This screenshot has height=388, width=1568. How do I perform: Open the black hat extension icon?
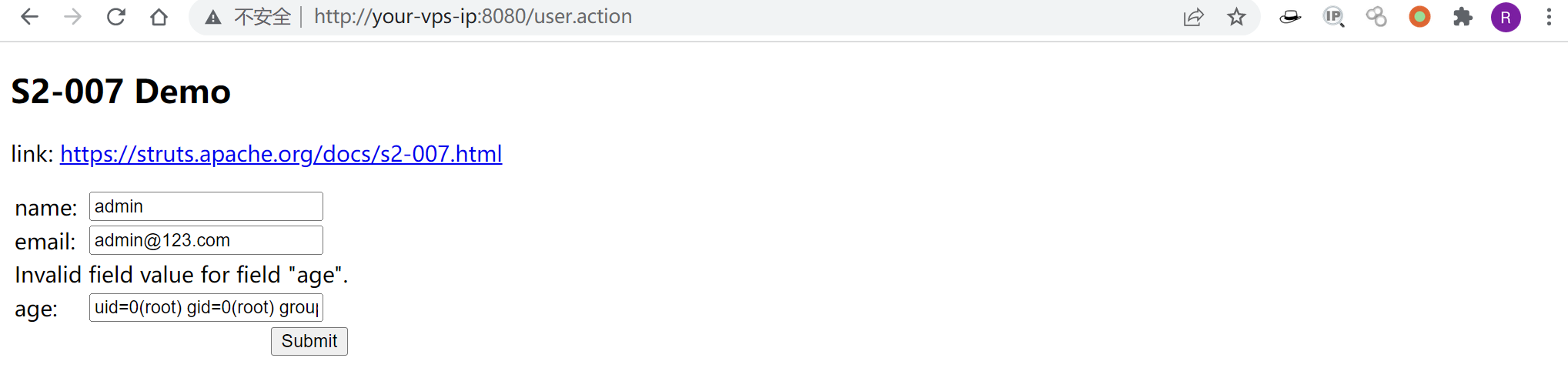pos(1290,17)
